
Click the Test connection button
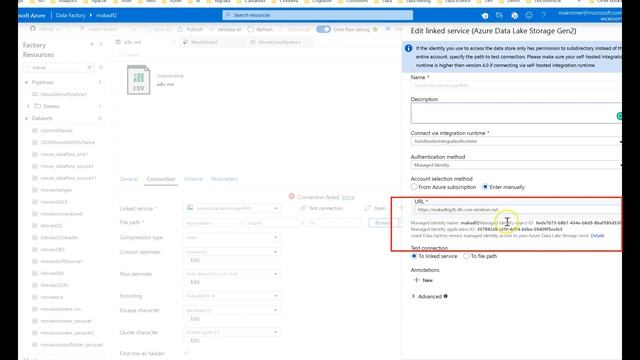click(322, 208)
